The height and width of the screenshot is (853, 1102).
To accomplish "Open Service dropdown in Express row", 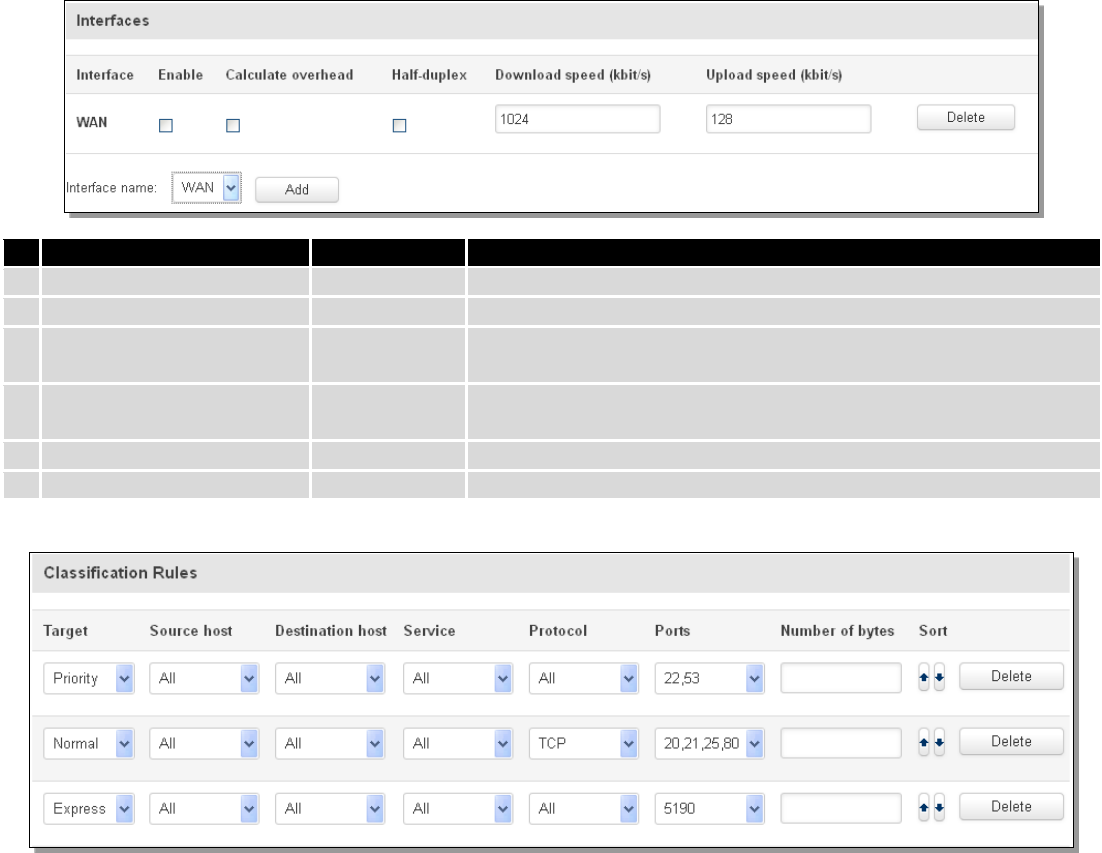I will coord(458,809).
